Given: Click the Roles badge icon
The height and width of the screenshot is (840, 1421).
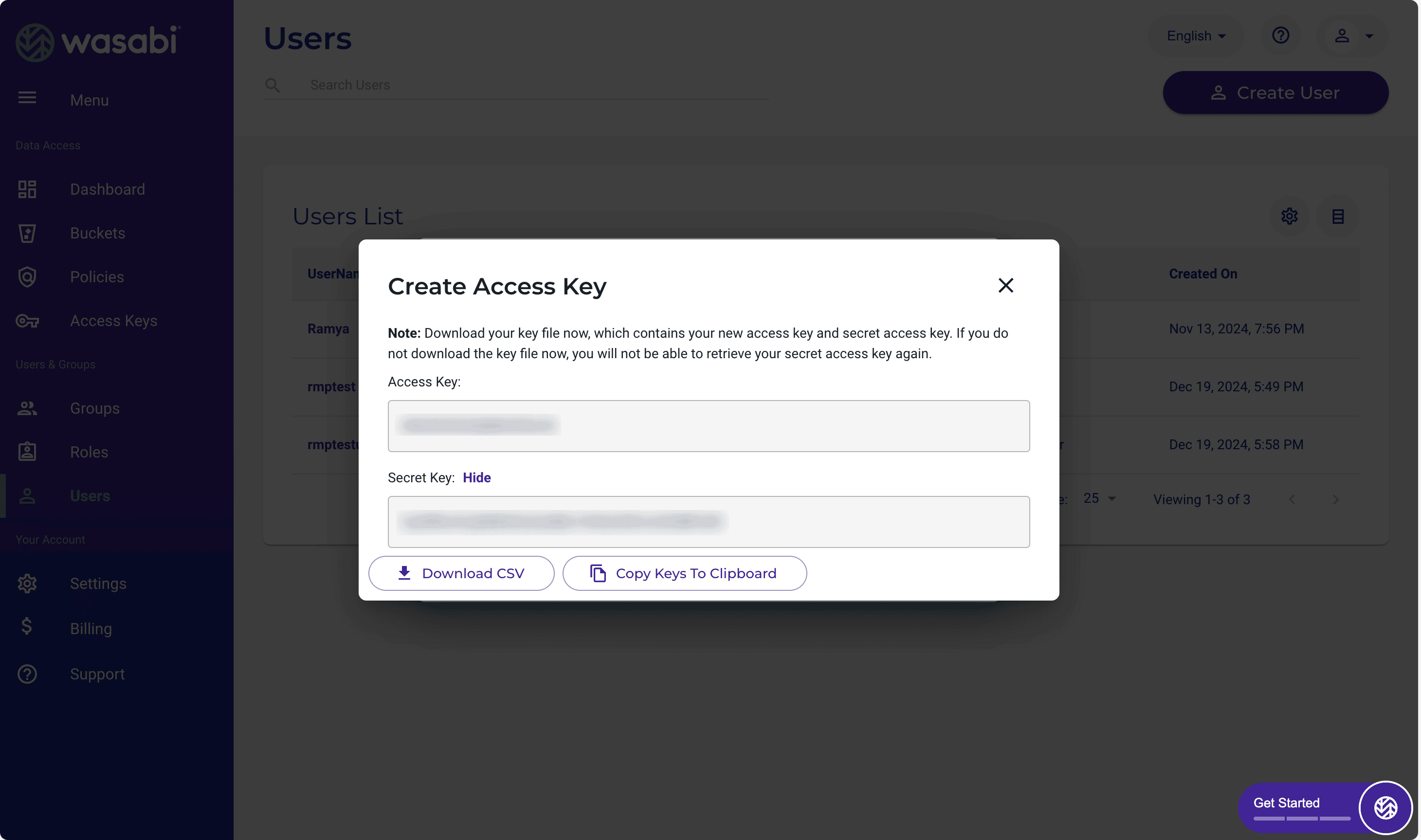Looking at the screenshot, I should [27, 452].
